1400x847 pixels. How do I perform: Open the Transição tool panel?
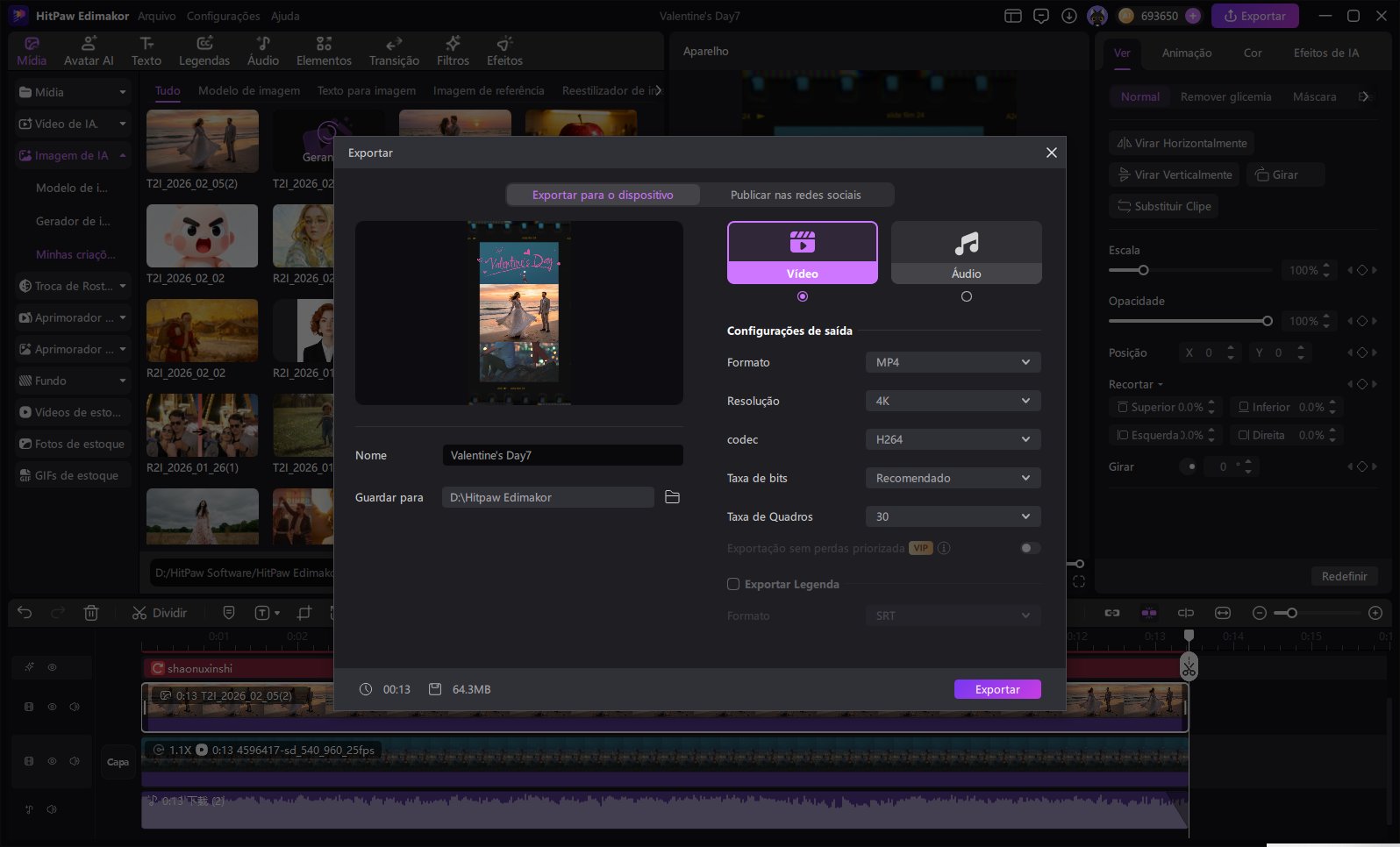click(x=394, y=51)
